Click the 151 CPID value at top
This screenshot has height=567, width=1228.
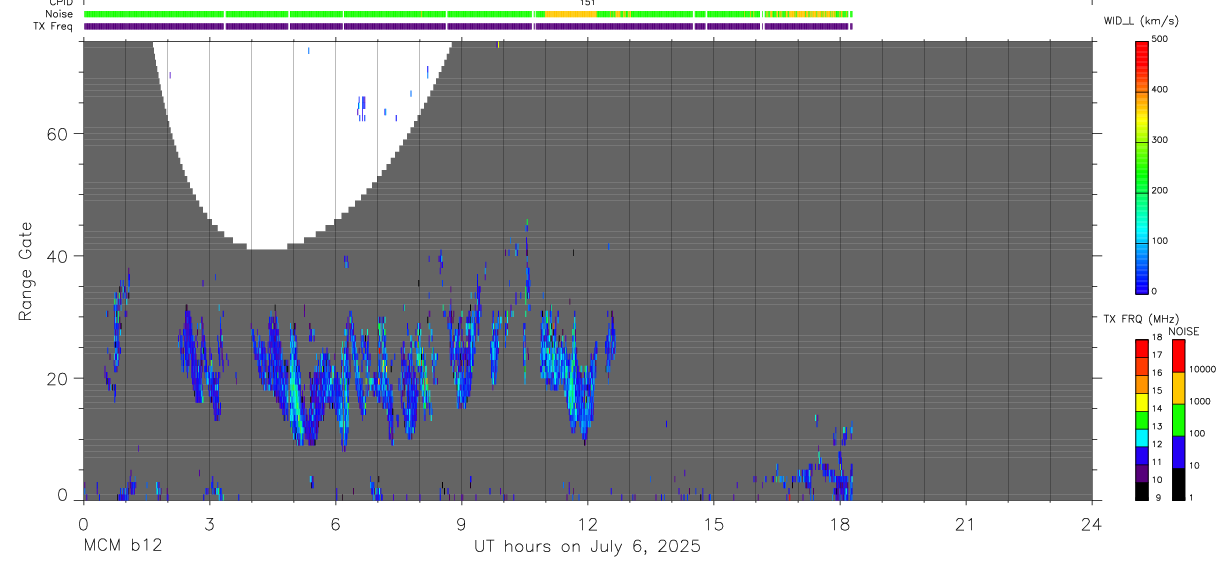[588, 3]
